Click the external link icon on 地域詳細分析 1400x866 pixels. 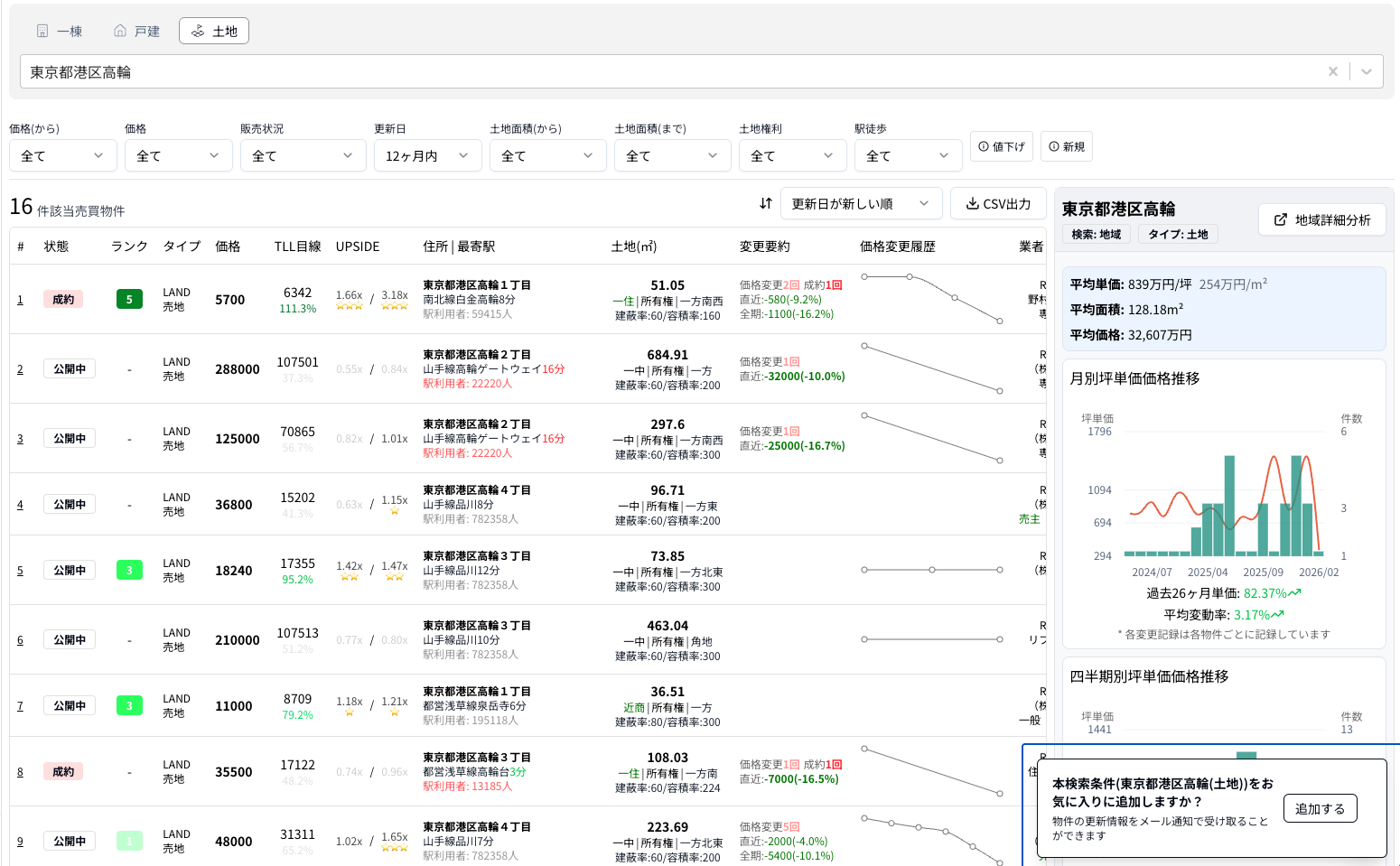1282,219
